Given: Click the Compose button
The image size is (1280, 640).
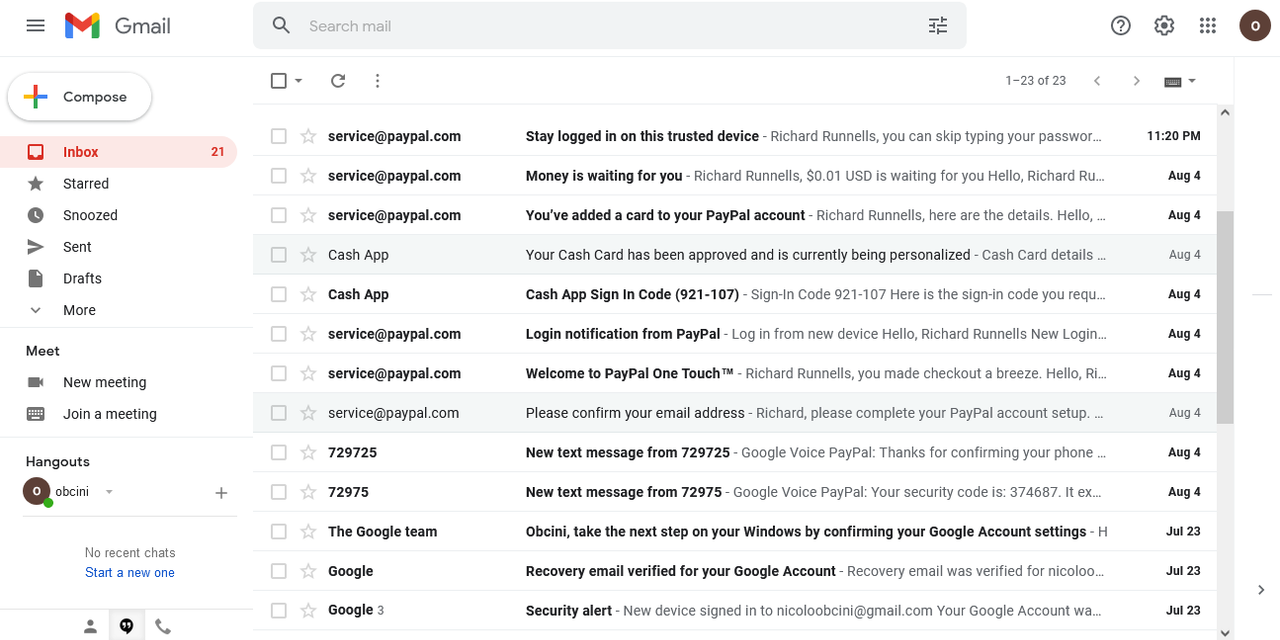Looking at the screenshot, I should tap(80, 97).
